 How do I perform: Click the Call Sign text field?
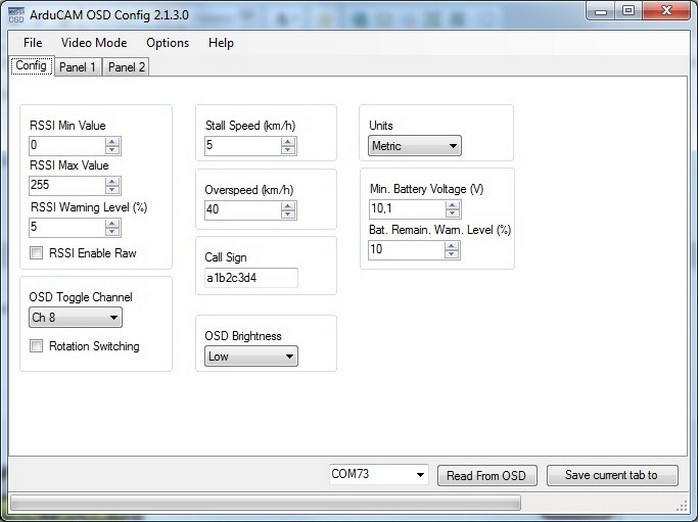click(251, 278)
